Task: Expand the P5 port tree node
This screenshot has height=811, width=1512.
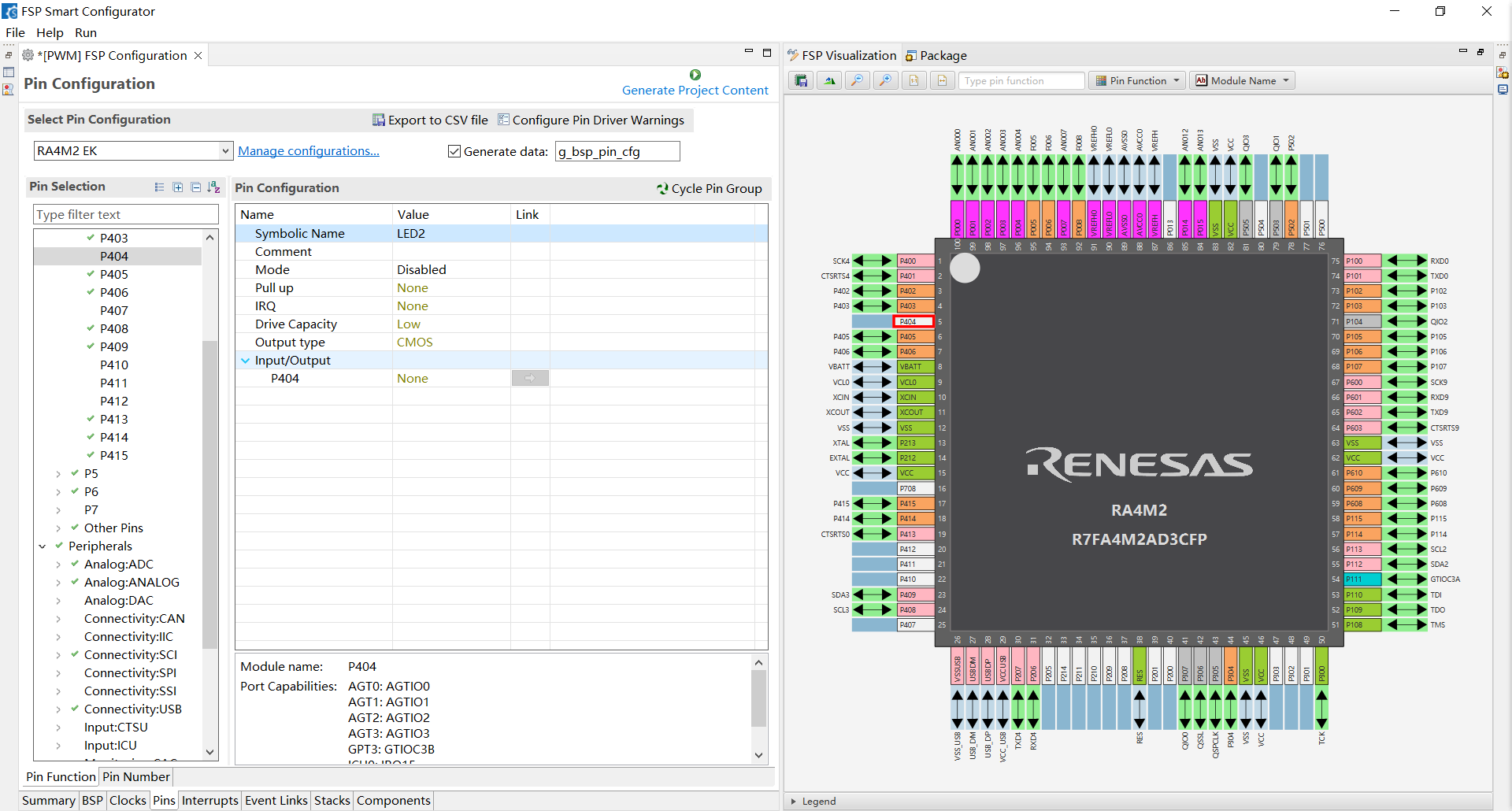Action: 58,474
